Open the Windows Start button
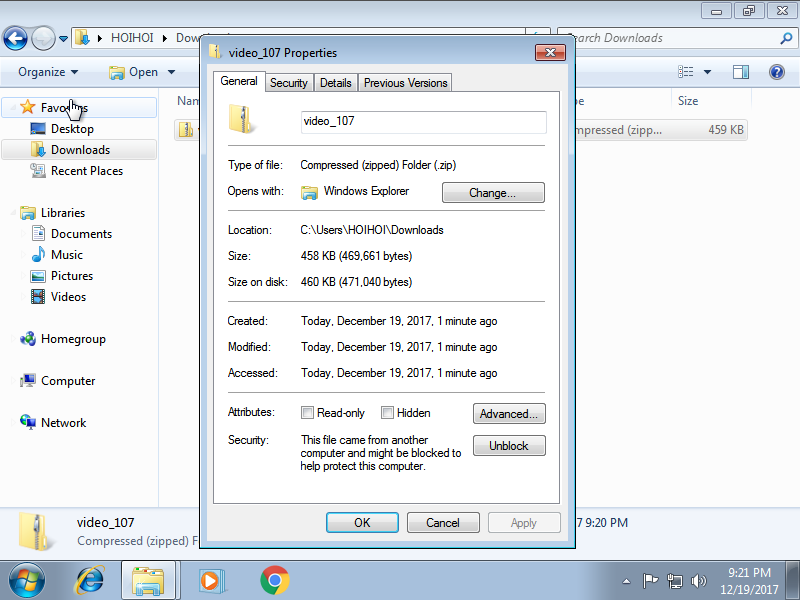 click(x=26, y=581)
